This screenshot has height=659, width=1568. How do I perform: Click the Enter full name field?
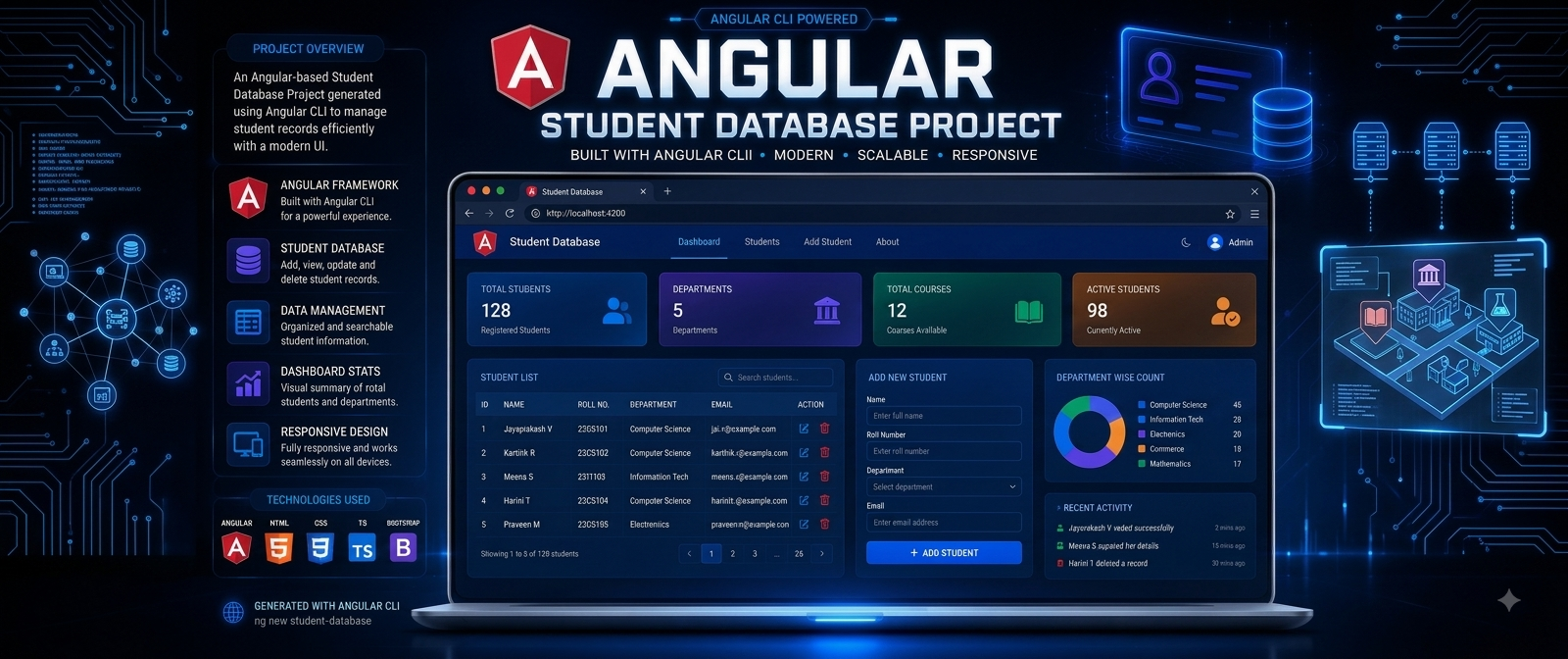(944, 416)
